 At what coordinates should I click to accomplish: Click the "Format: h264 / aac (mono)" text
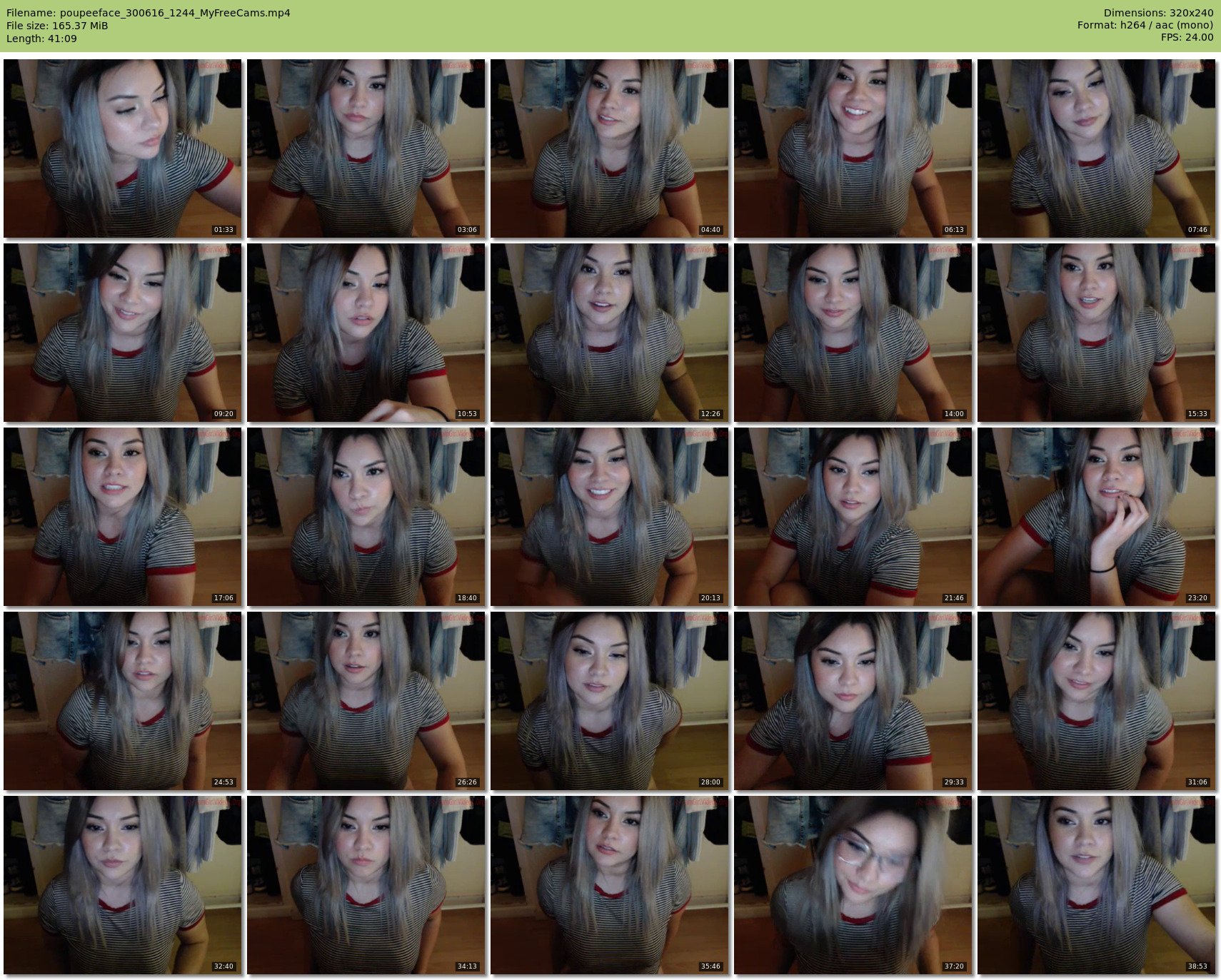point(1145,26)
